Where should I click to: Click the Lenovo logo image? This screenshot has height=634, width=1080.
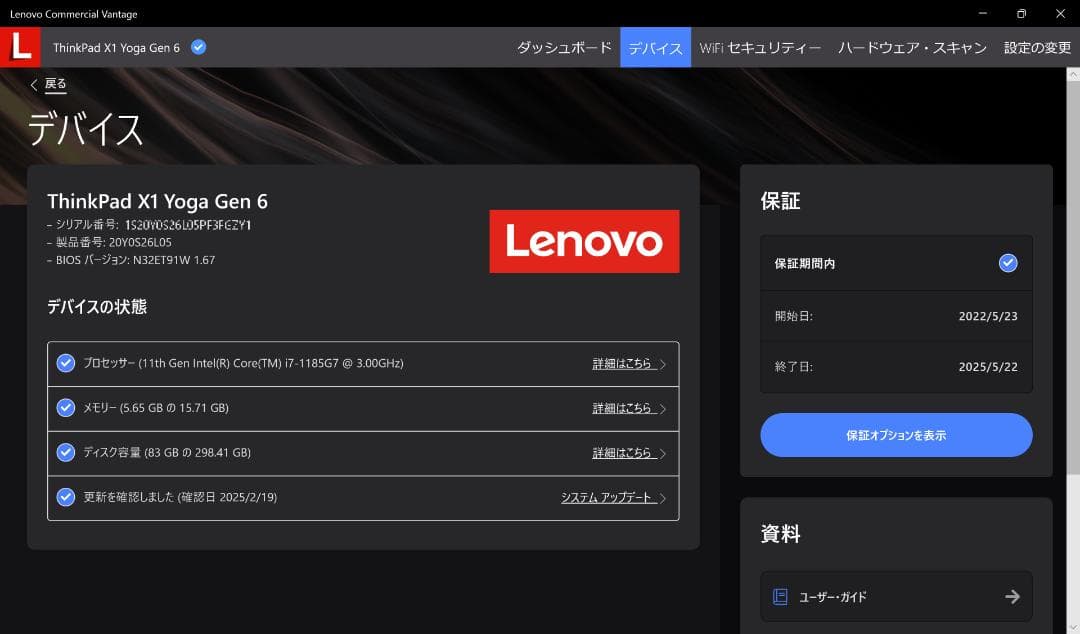coord(584,241)
